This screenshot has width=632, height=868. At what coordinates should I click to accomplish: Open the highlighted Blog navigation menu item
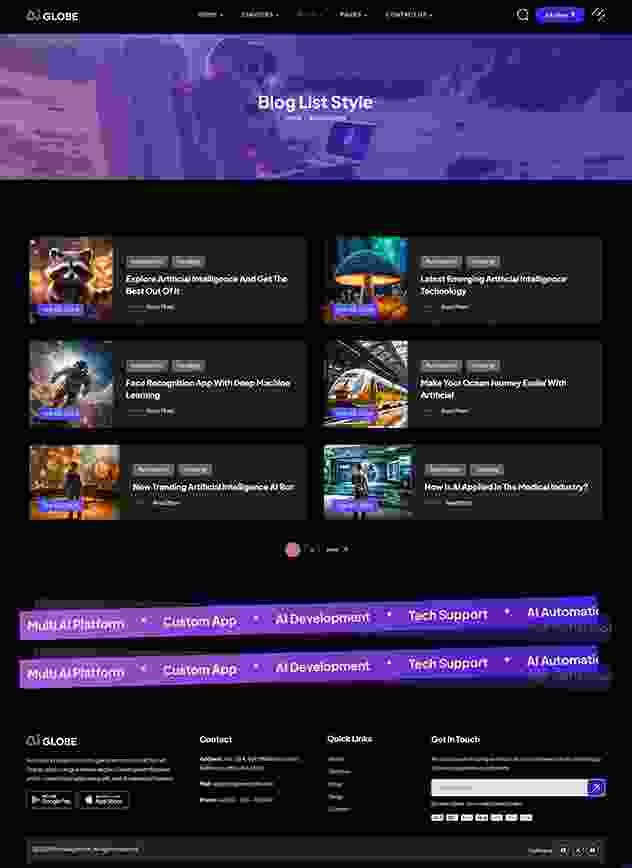click(309, 15)
